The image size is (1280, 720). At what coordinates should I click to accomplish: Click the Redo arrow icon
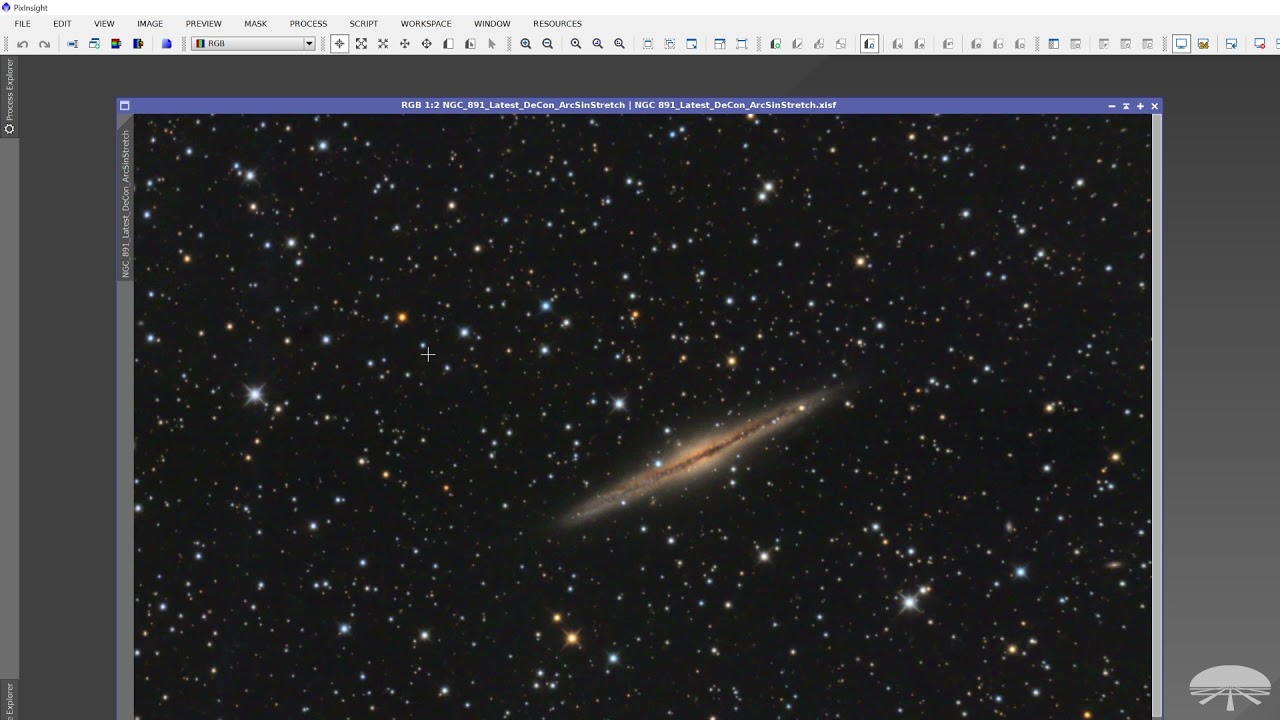pyautogui.click(x=44, y=44)
